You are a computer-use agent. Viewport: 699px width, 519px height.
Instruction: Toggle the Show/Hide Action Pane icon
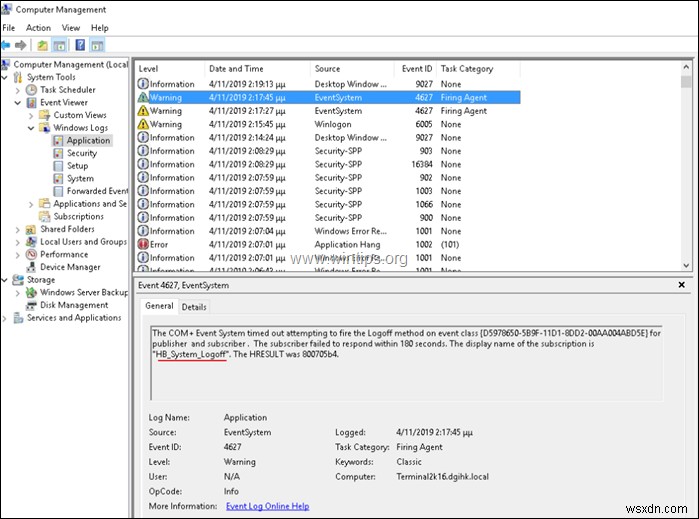pyautogui.click(x=97, y=45)
